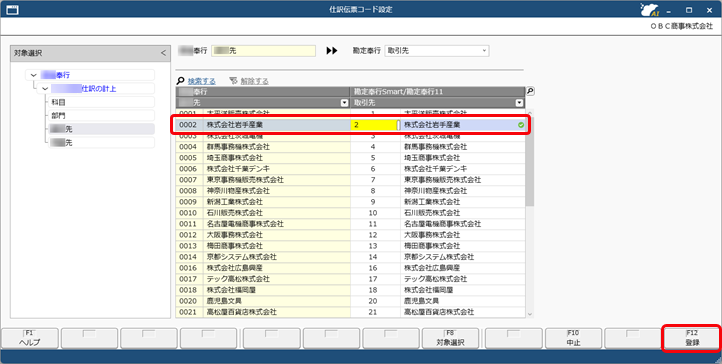Click the code cell 0005
Screen dimensions: 722x364
[188, 158]
